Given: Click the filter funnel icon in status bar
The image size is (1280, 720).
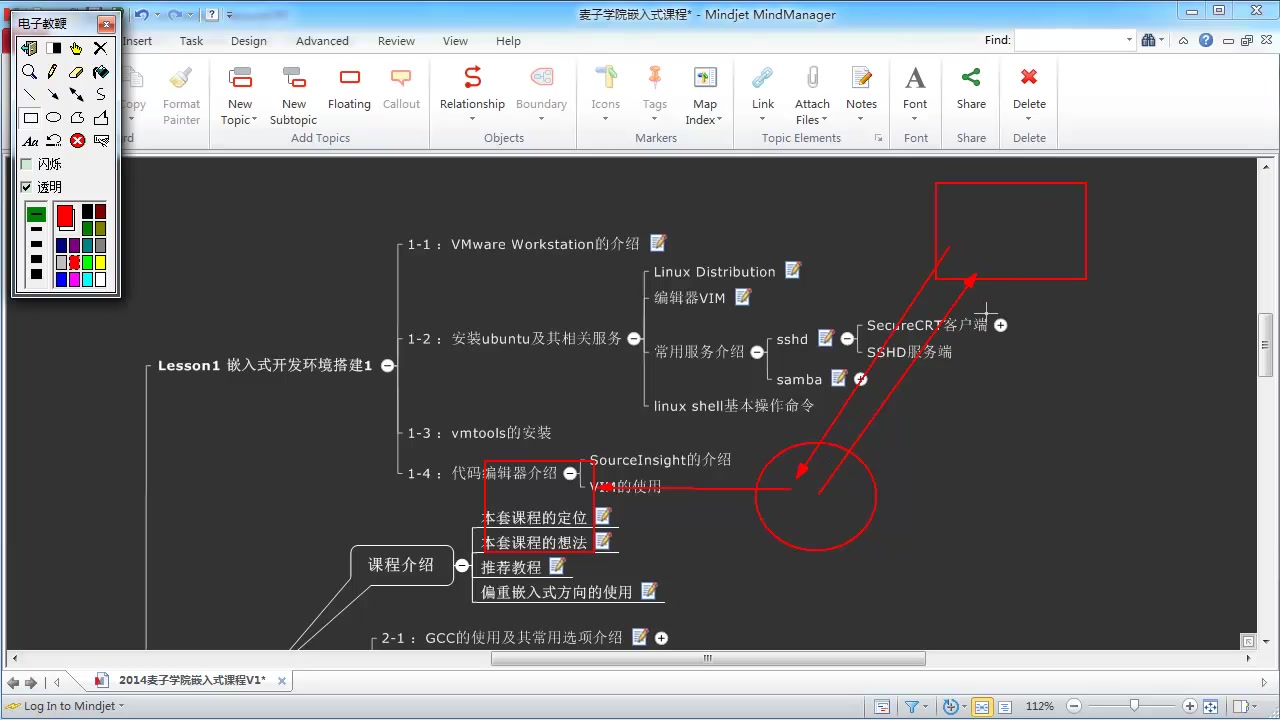Looking at the screenshot, I should point(912,706).
